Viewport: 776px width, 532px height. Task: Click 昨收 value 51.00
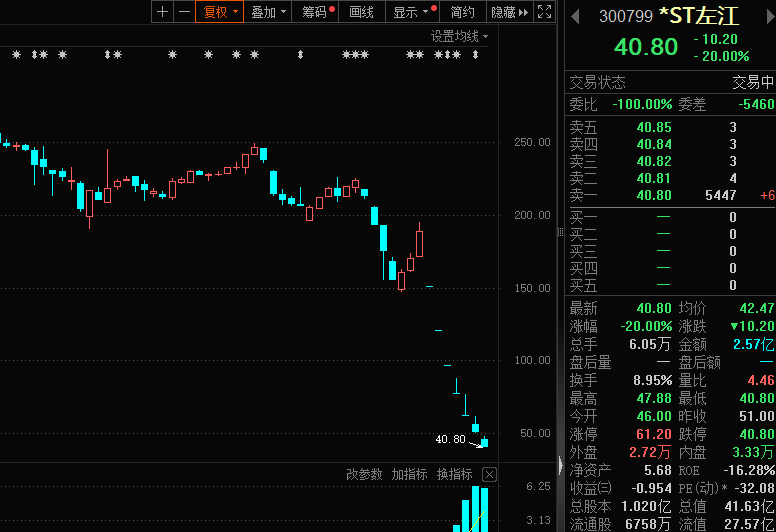tap(757, 416)
